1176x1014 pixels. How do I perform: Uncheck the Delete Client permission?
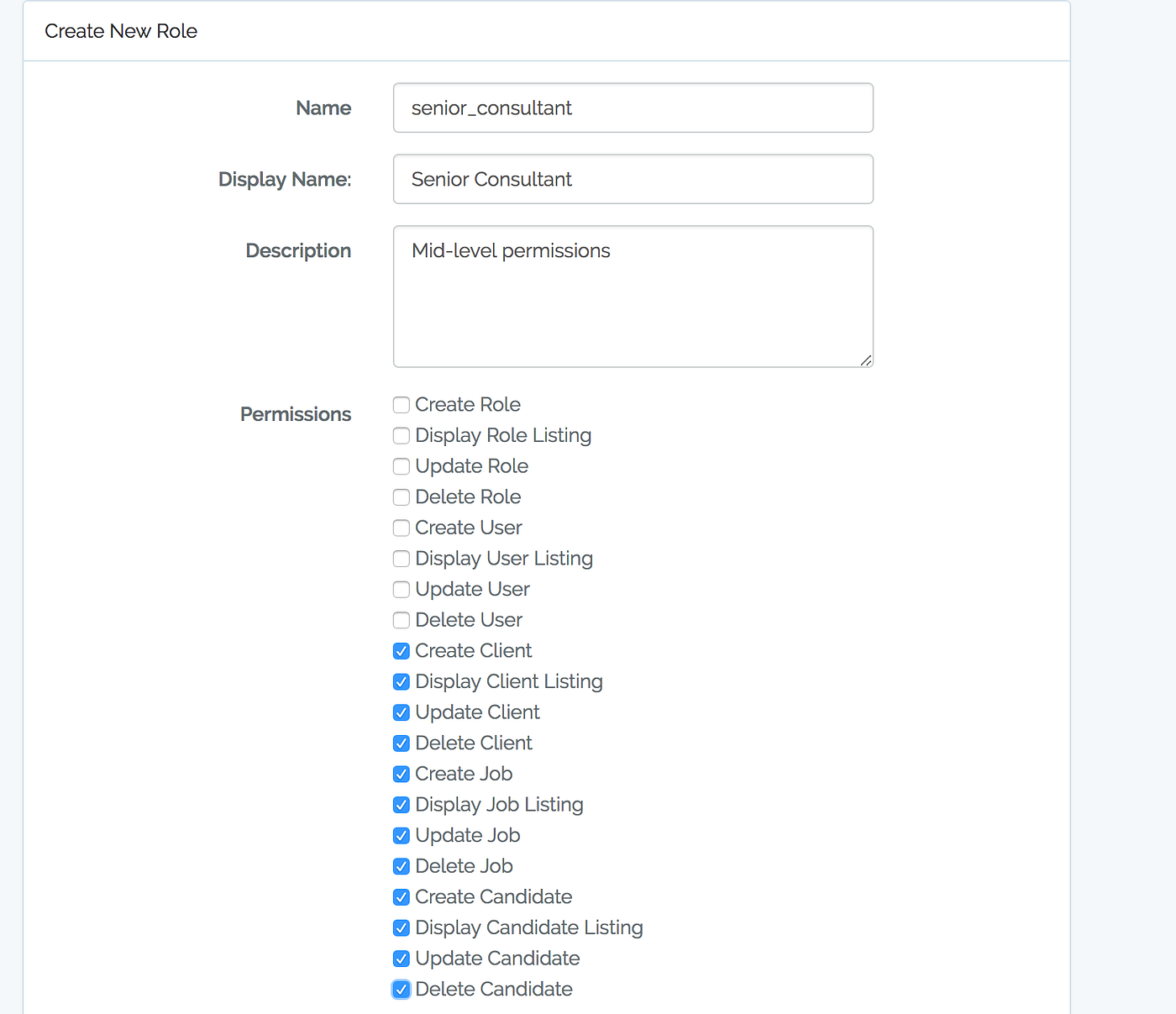[x=401, y=743]
